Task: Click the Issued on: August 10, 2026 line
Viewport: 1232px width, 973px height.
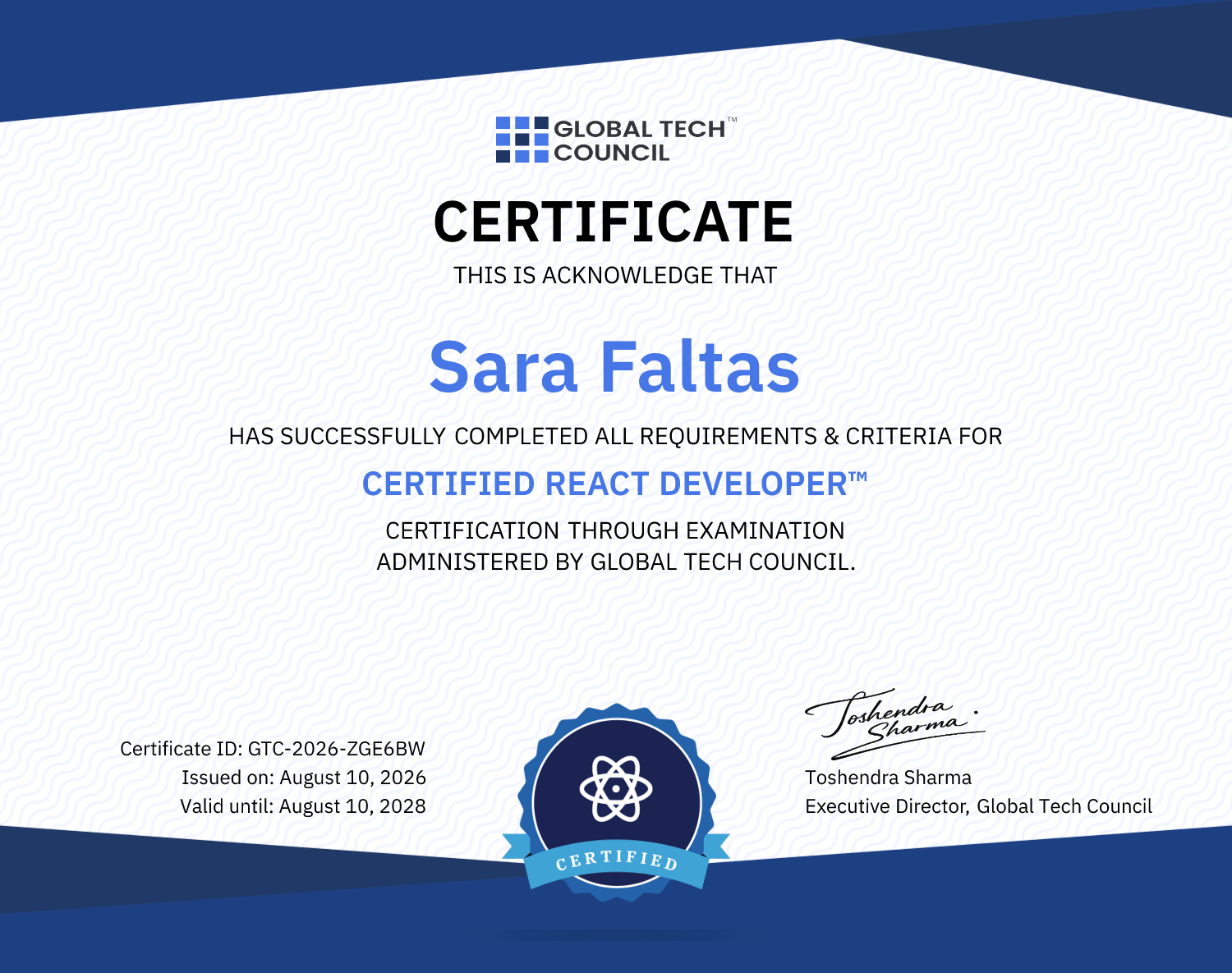Action: tap(304, 778)
